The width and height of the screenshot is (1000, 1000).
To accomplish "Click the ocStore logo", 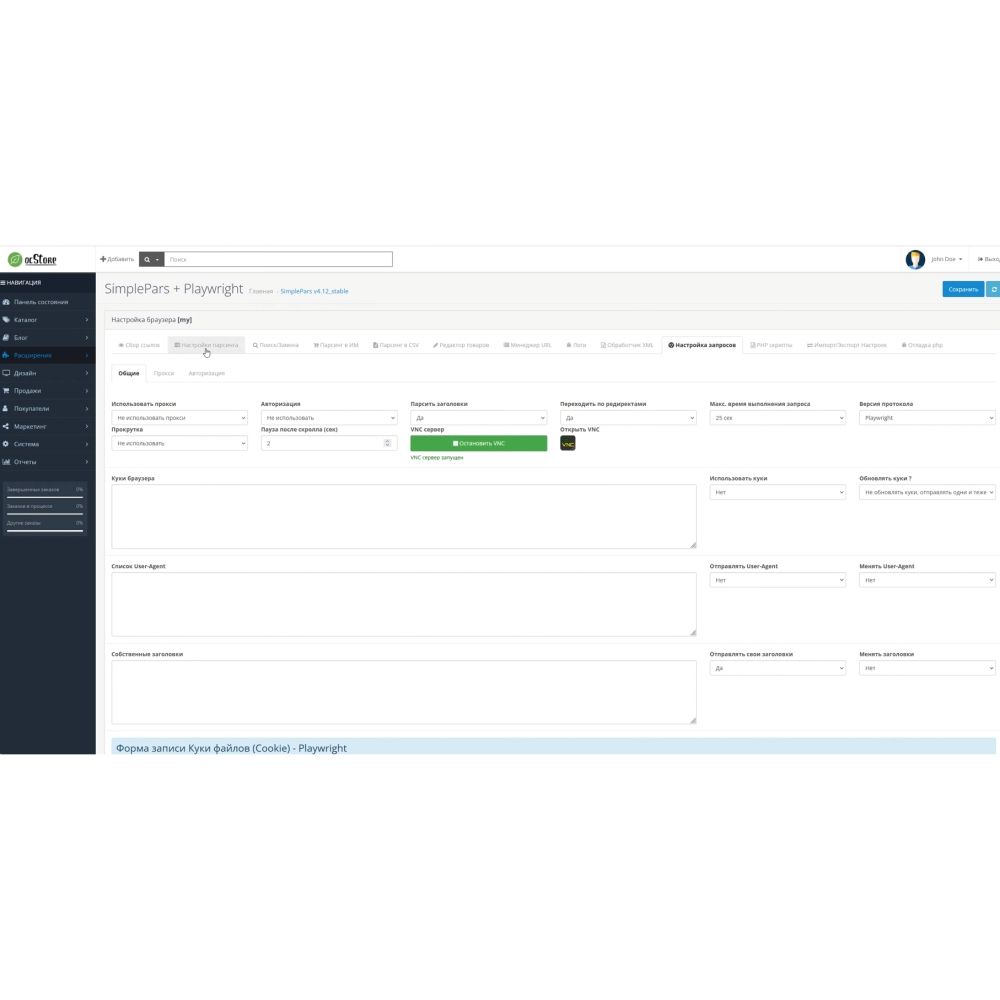I will coord(33,259).
